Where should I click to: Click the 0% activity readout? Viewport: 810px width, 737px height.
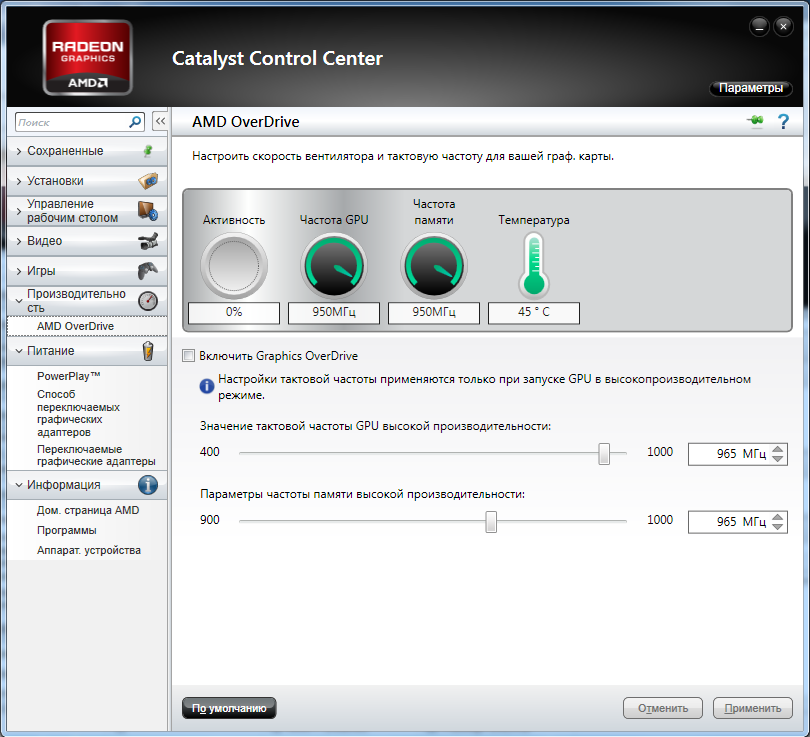(234, 312)
